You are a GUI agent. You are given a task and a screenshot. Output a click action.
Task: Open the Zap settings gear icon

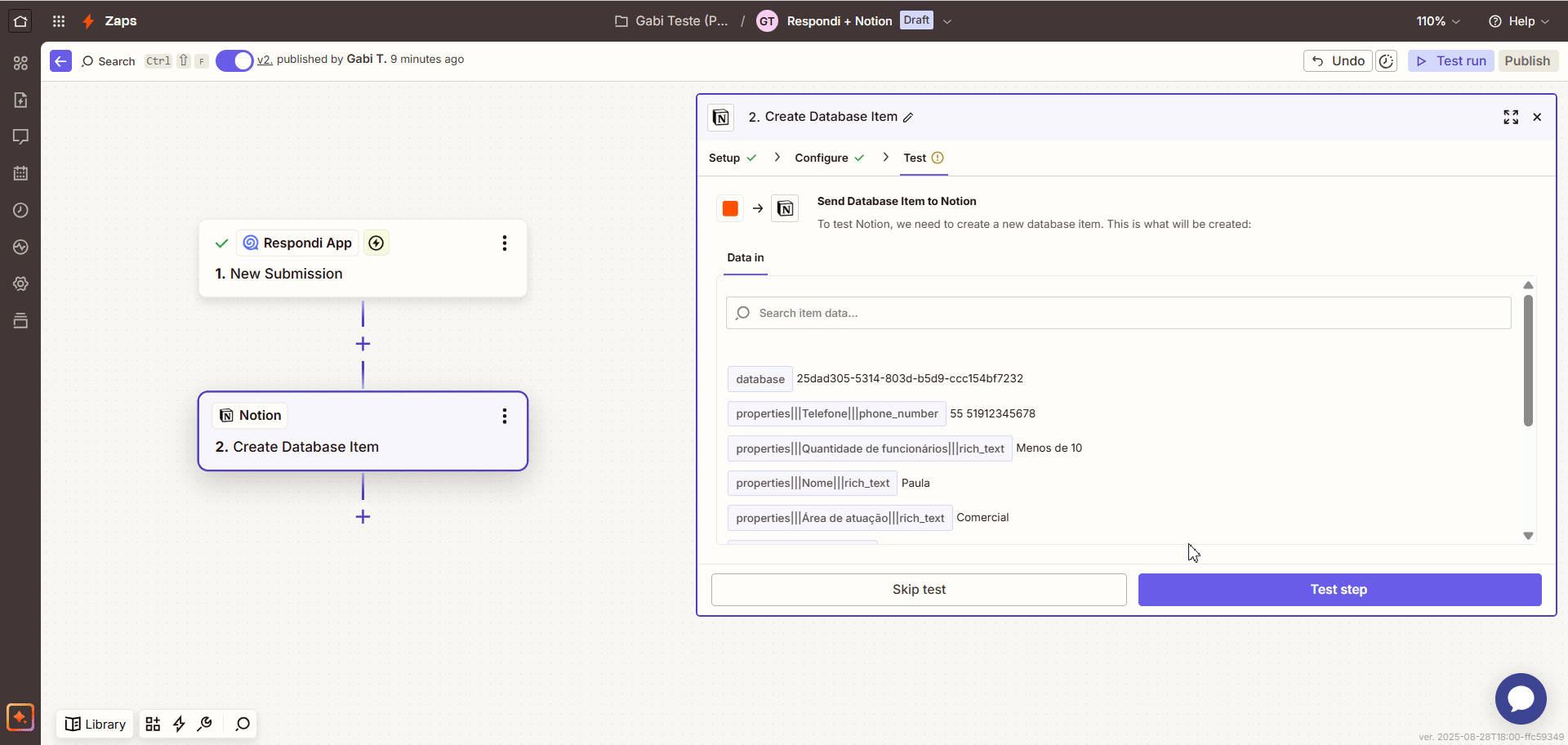[x=20, y=283]
